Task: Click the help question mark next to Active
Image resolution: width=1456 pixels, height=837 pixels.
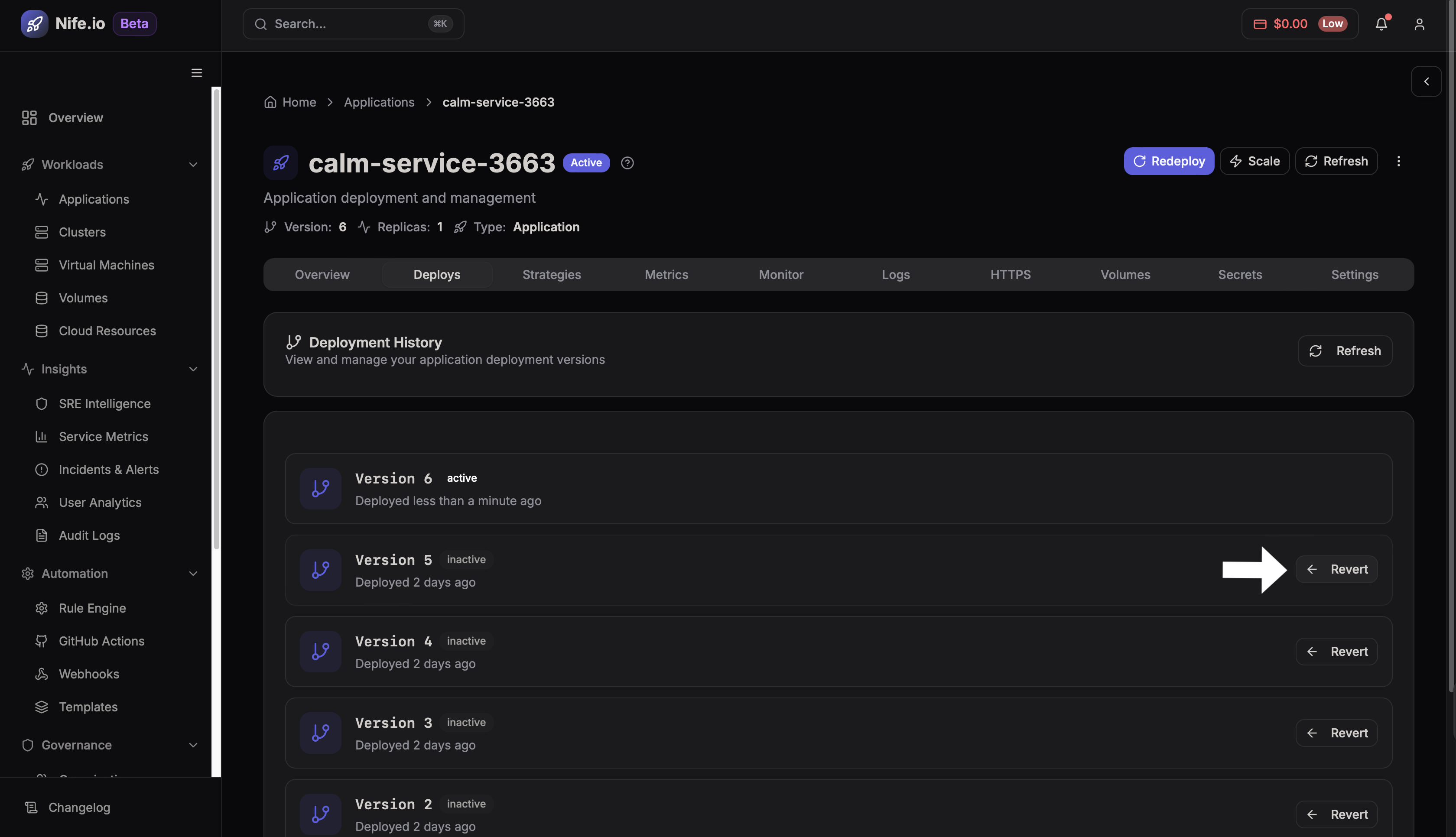Action: click(627, 163)
